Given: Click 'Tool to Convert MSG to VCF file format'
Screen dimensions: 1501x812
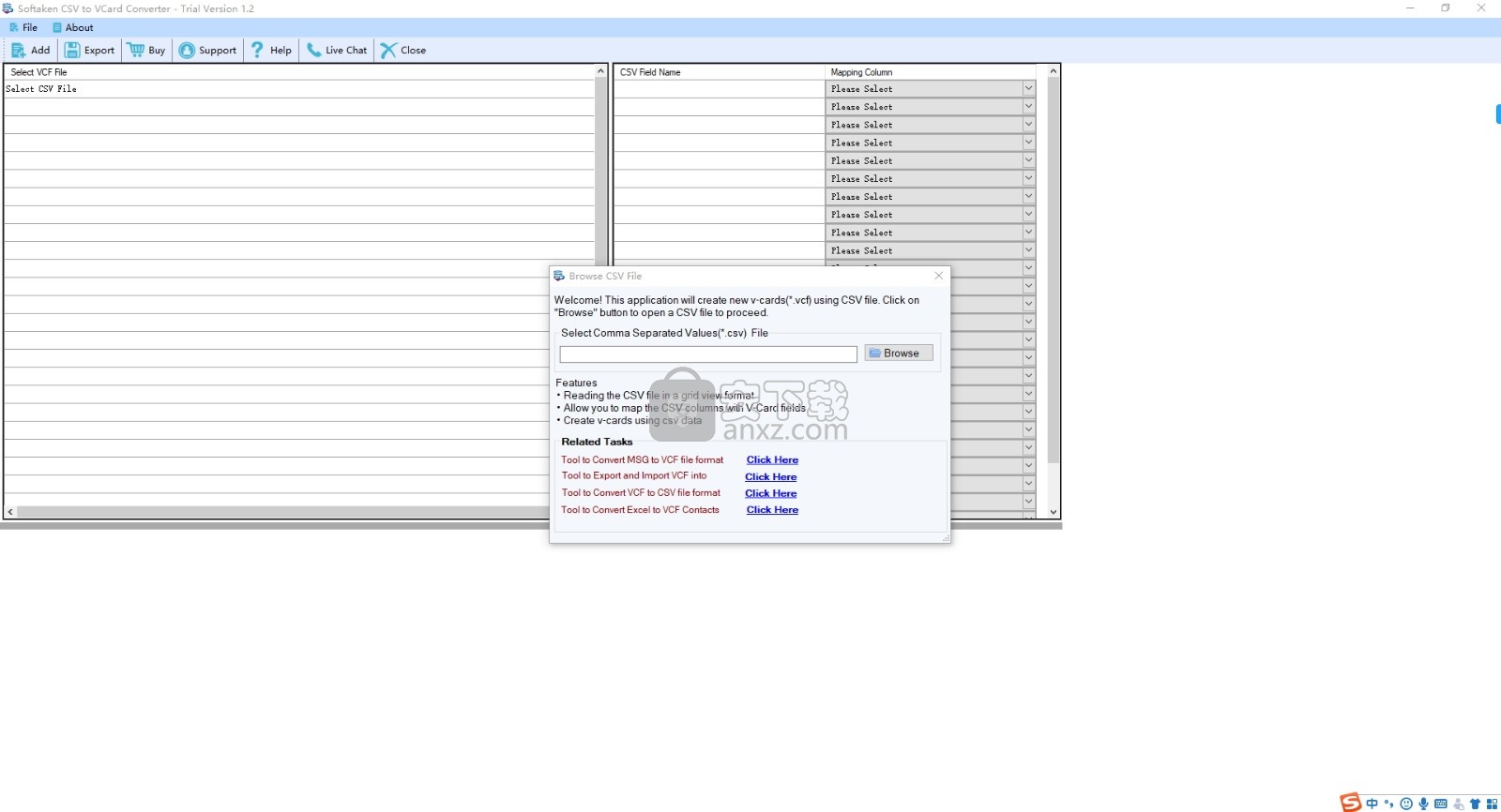Looking at the screenshot, I should pyautogui.click(x=643, y=460).
